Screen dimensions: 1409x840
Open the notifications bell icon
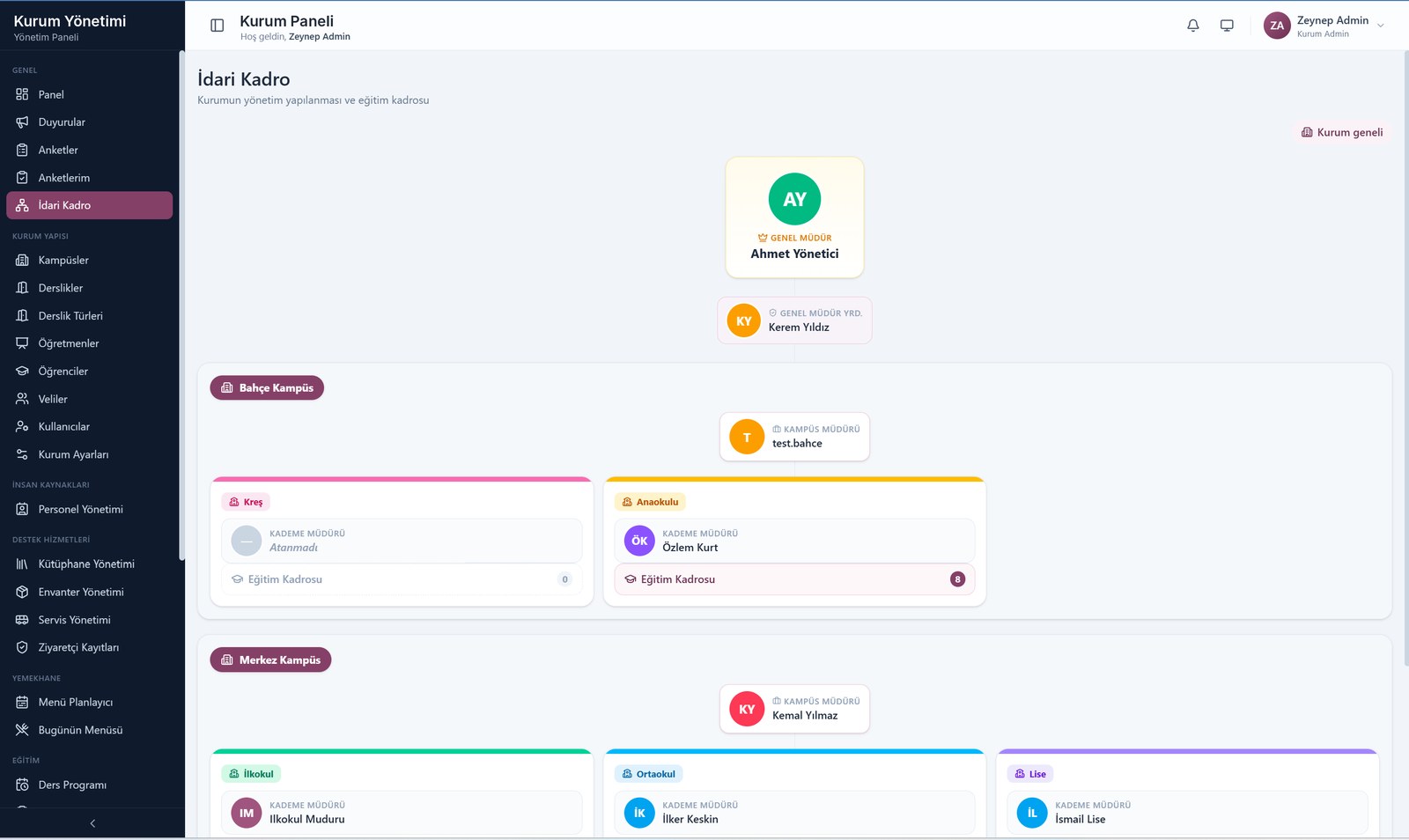coord(1193,26)
